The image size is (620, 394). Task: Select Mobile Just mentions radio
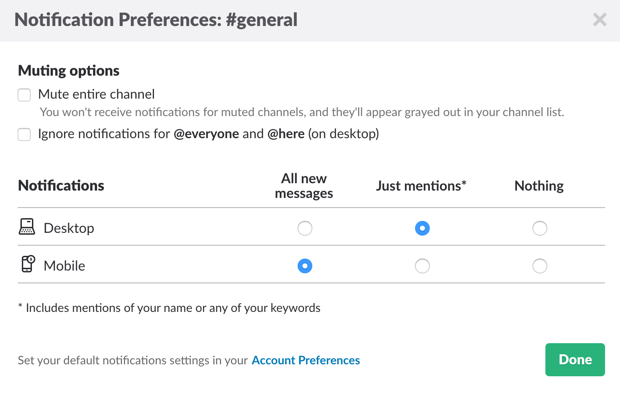[422, 266]
